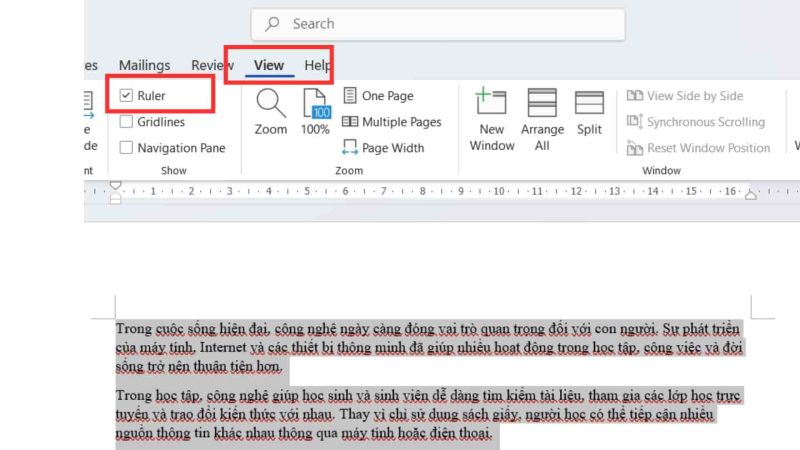800x450 pixels.
Task: Open a New Window
Action: 492,120
